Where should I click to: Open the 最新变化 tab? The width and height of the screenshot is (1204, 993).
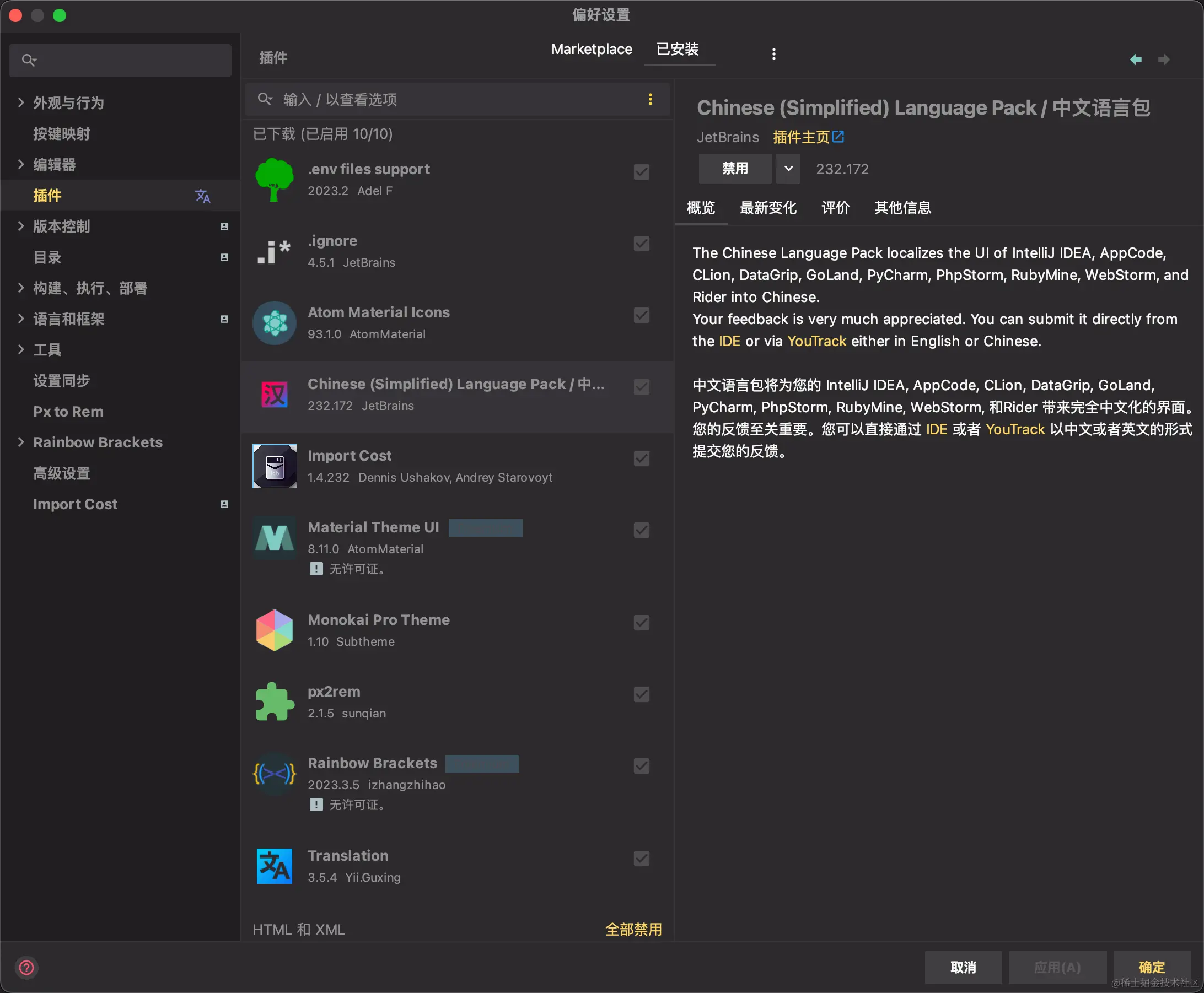[x=767, y=208]
